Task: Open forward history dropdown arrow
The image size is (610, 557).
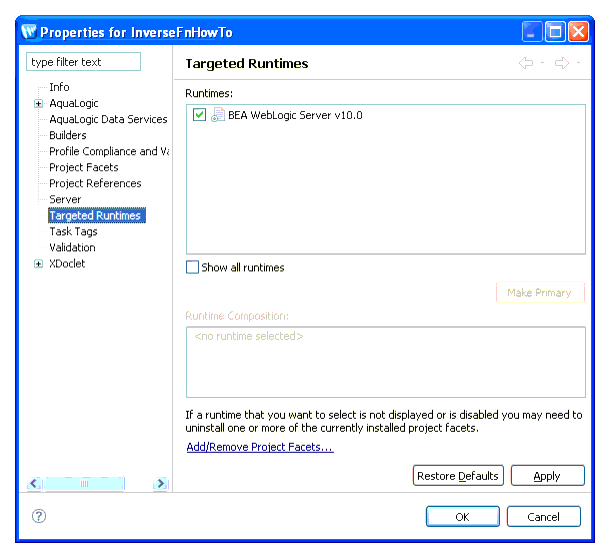Action: tap(578, 63)
